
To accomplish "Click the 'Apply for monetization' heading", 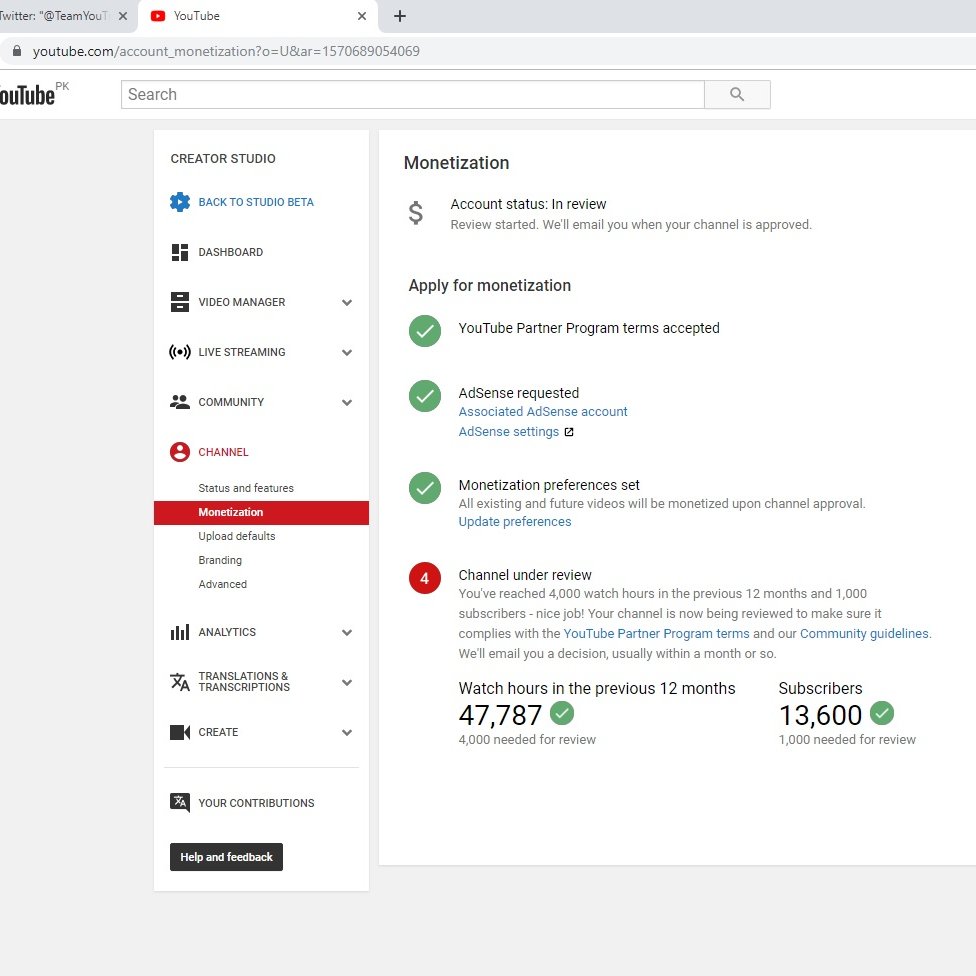I will coord(489,285).
